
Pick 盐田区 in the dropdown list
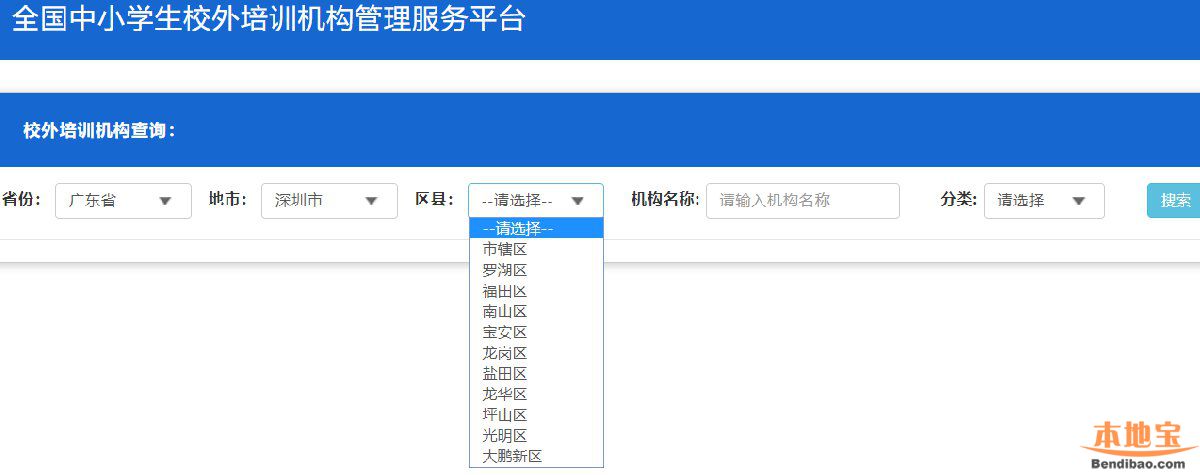[x=536, y=373]
